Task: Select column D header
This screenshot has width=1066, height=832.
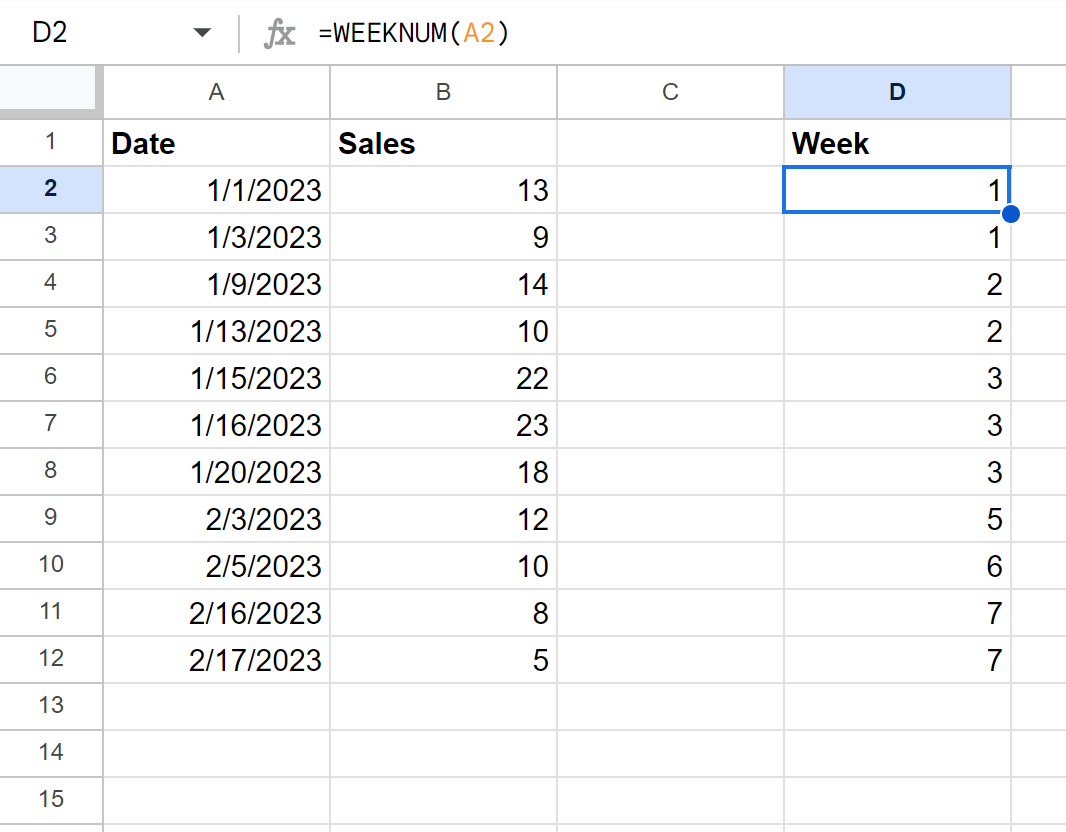Action: coord(897,92)
